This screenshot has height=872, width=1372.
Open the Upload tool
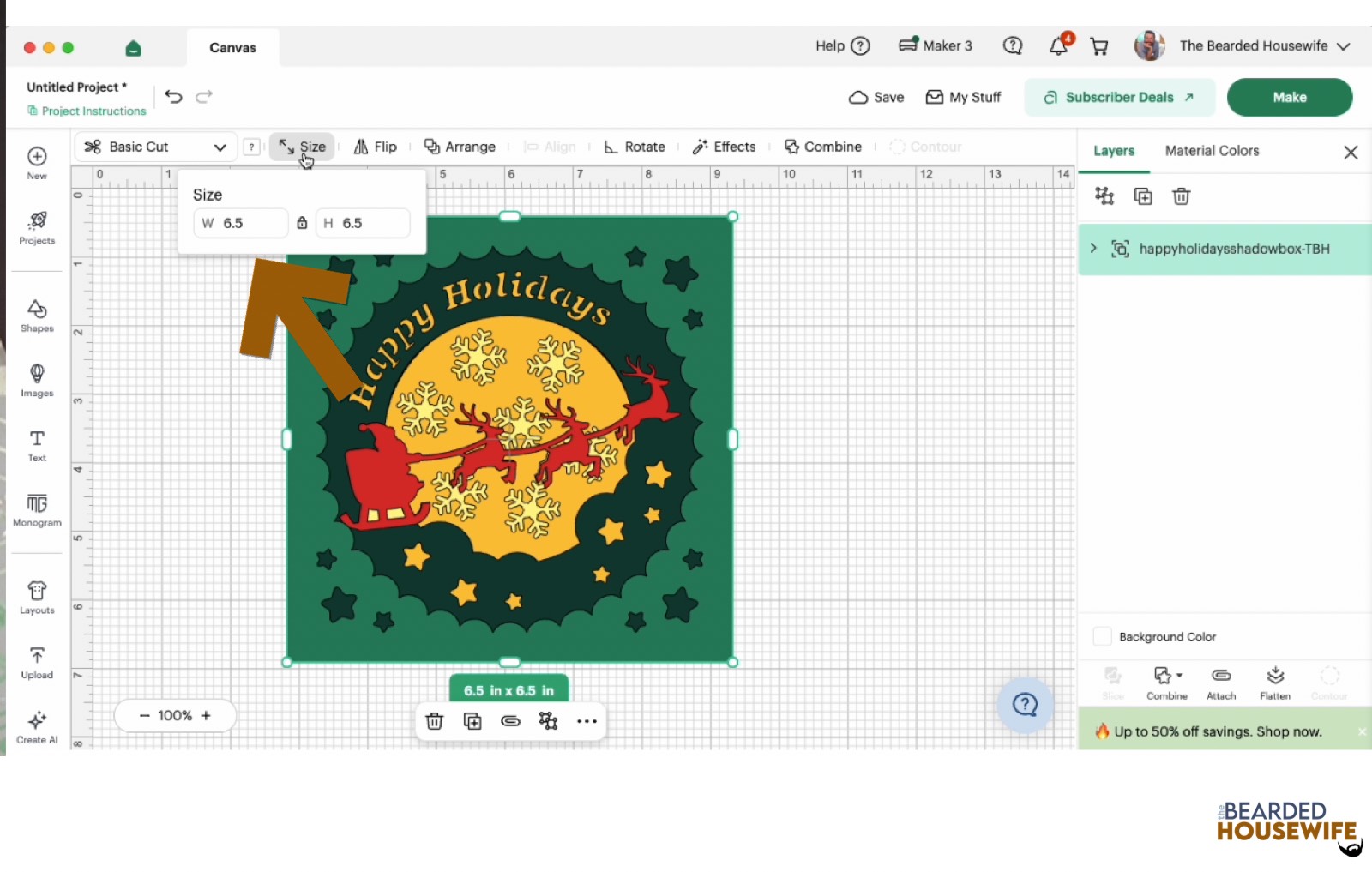pyautogui.click(x=37, y=663)
